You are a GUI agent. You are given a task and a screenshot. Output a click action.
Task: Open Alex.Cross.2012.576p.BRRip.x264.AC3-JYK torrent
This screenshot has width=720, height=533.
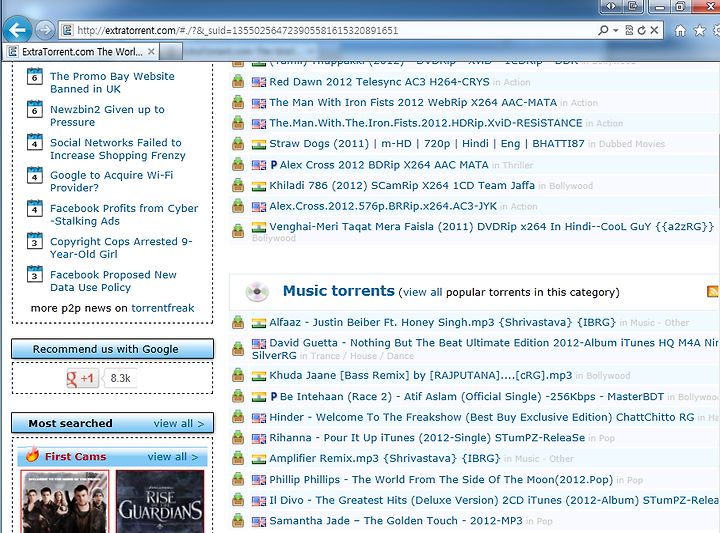[383, 206]
